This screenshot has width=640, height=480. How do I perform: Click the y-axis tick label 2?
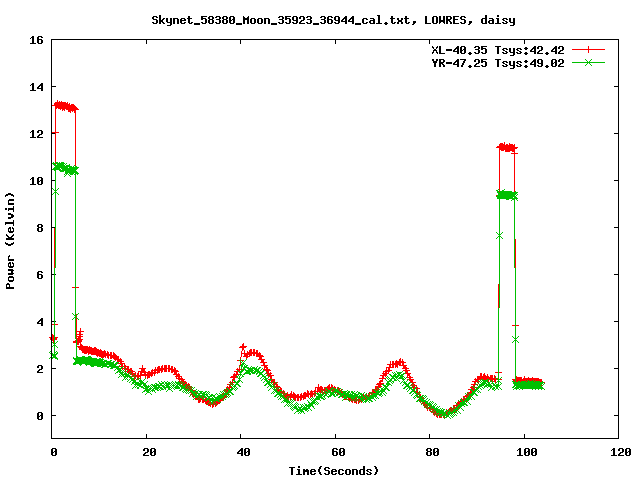point(38,369)
